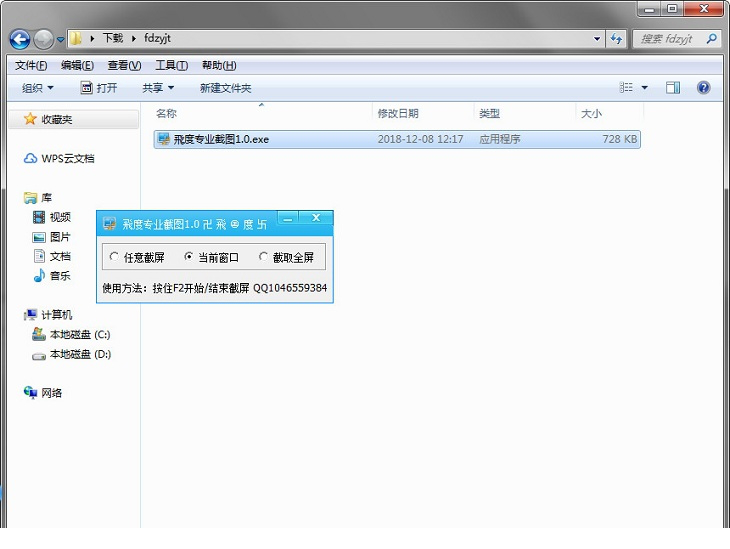Viewport: 730px width, 549px height.
Task: Open the 图片 library
Action: [x=60, y=237]
